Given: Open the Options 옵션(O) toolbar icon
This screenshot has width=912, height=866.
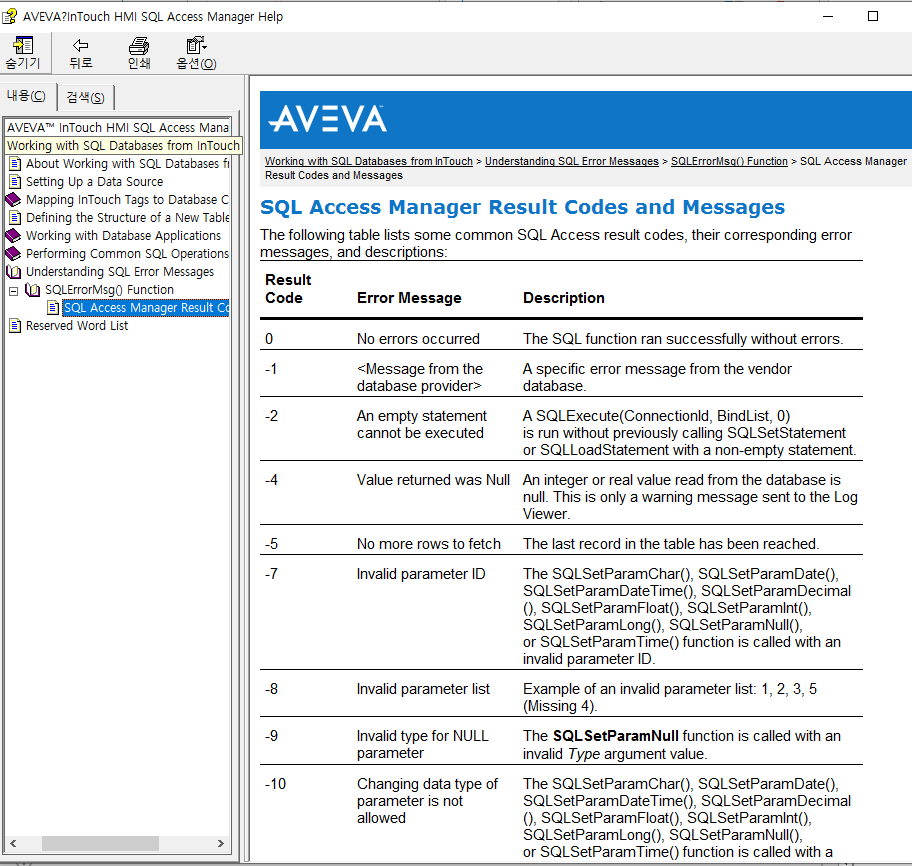Looking at the screenshot, I should pos(196,45).
